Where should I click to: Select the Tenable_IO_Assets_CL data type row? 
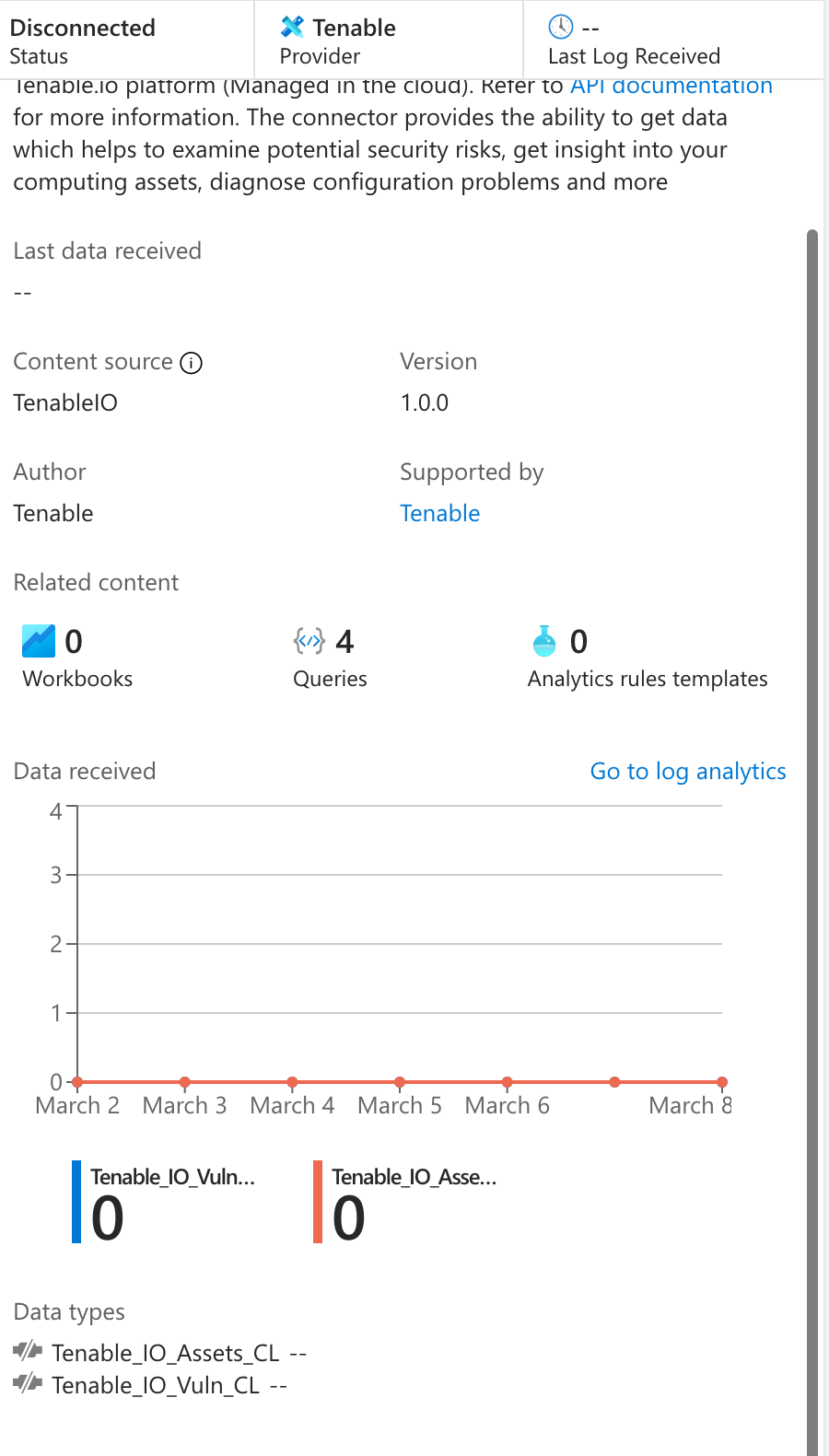(160, 1352)
